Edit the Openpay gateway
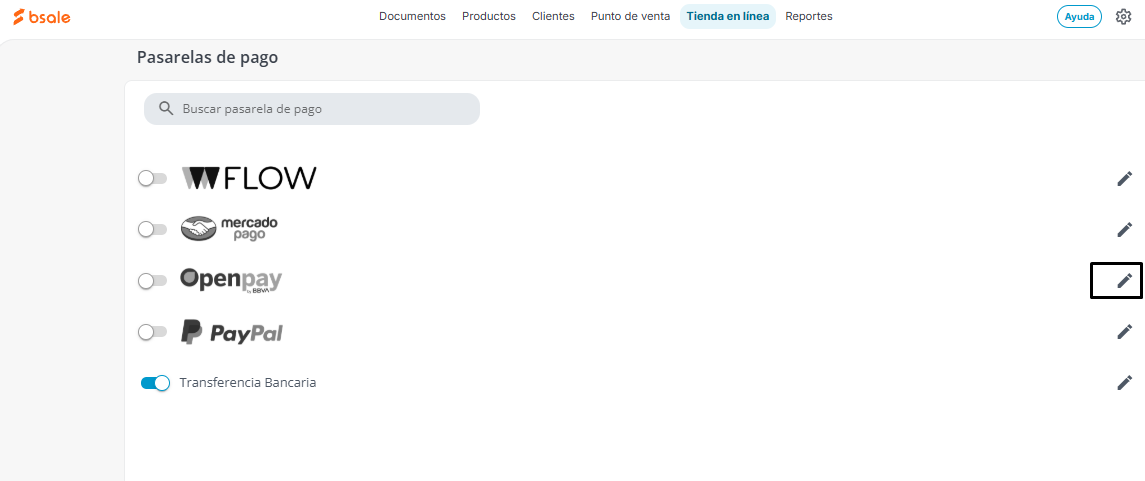The width and height of the screenshot is (1145, 481). pyautogui.click(x=1125, y=280)
